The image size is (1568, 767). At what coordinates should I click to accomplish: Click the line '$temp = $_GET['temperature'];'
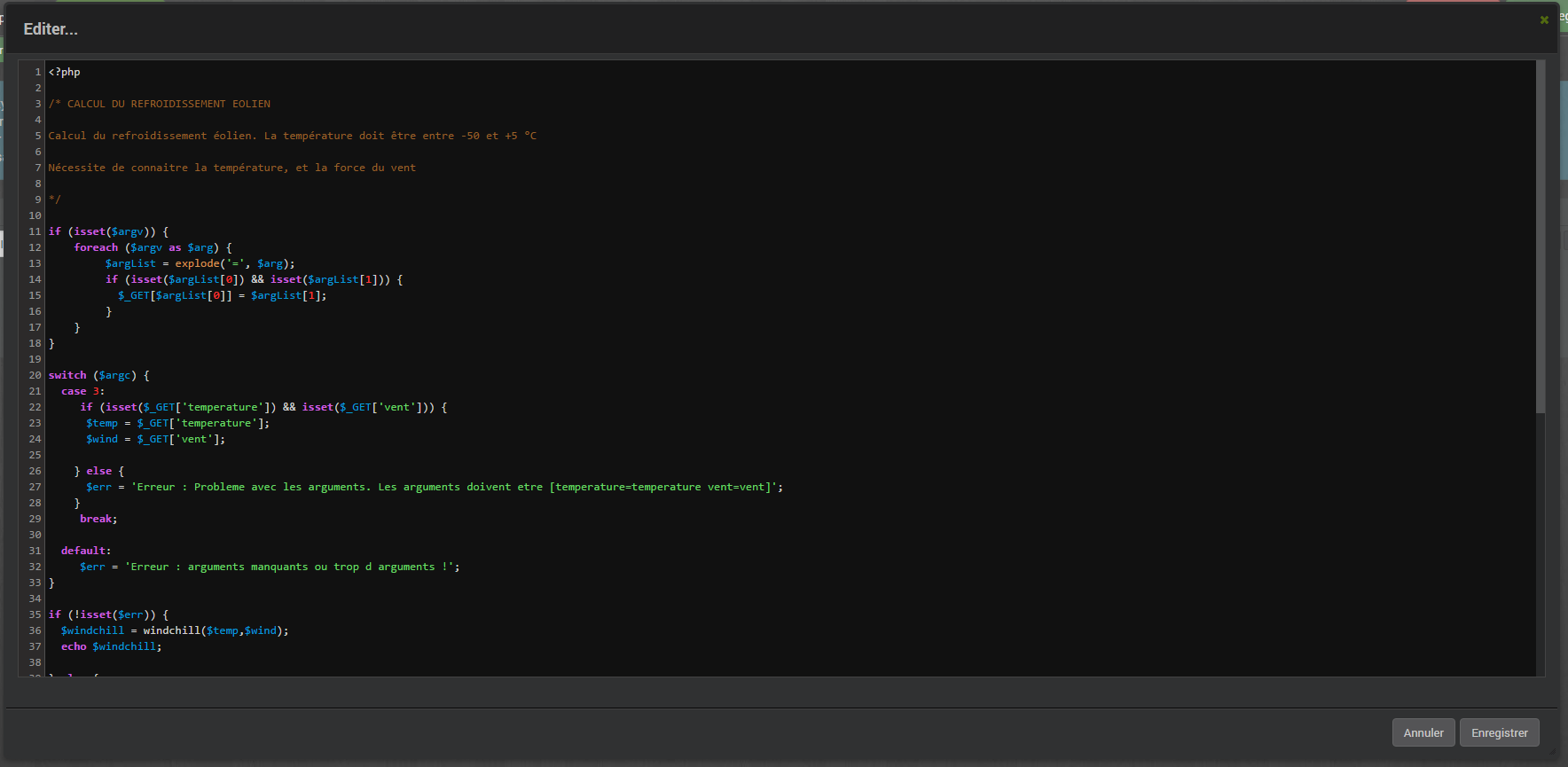177,423
